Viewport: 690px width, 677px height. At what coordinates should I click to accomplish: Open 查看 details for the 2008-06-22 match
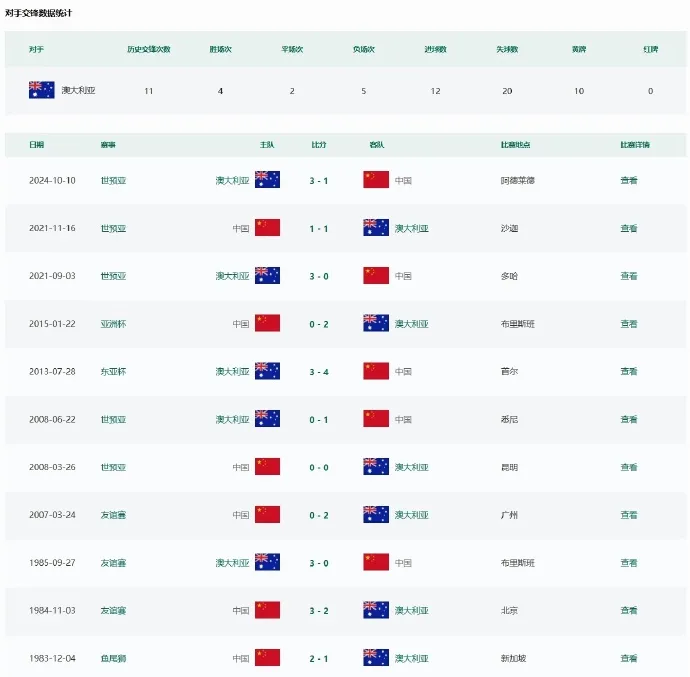(x=629, y=419)
